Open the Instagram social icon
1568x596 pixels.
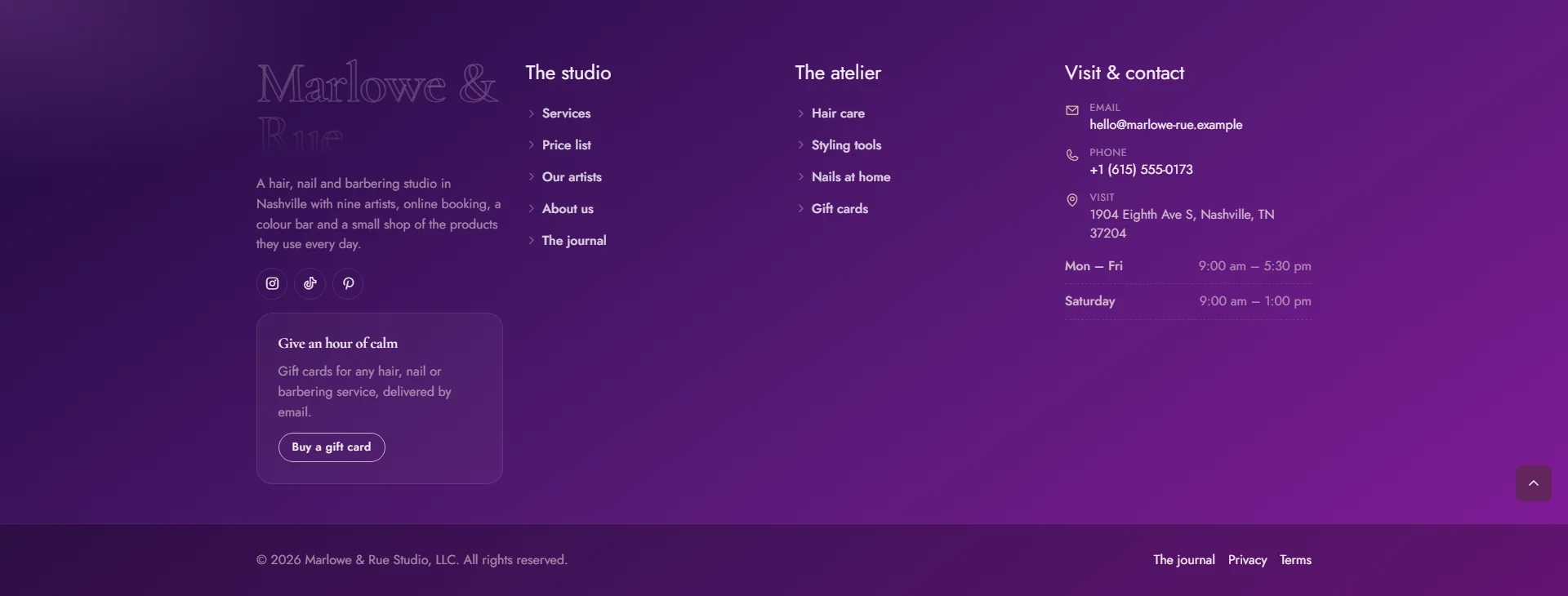pos(272,283)
